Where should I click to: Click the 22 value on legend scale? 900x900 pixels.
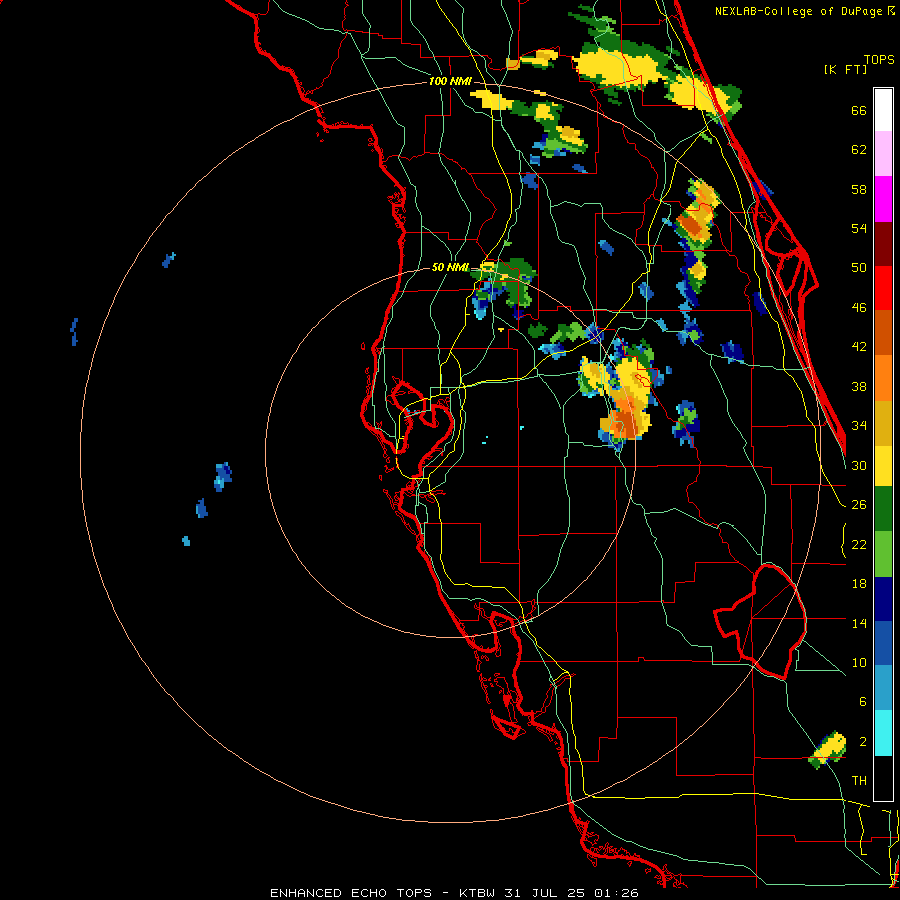[859, 544]
